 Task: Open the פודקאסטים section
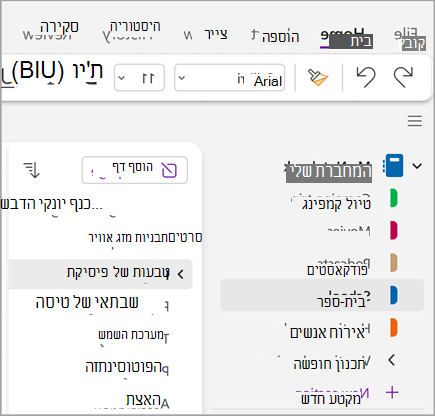coord(337,269)
